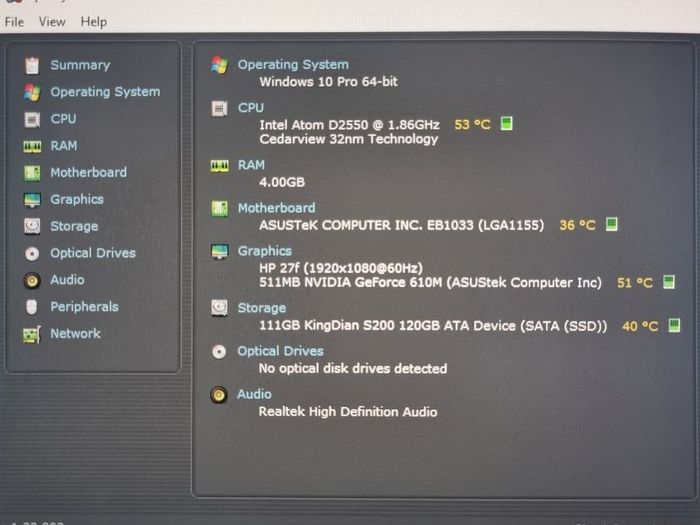Click the Motherboard heading link in summary
This screenshot has width=700, height=525.
(x=276, y=208)
